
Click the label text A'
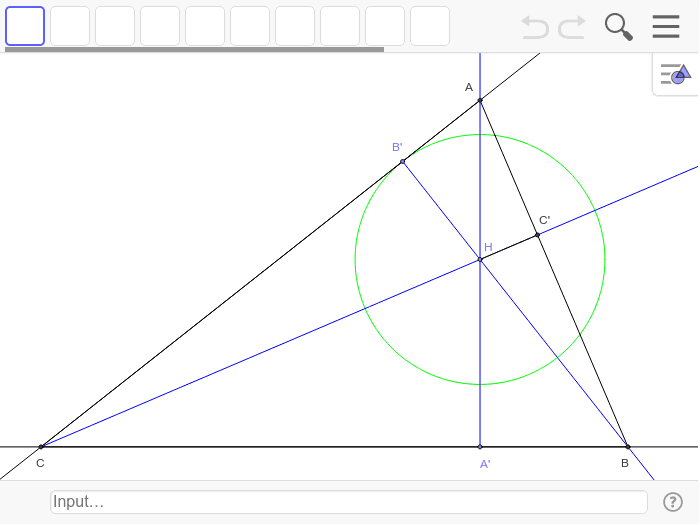[485, 464]
